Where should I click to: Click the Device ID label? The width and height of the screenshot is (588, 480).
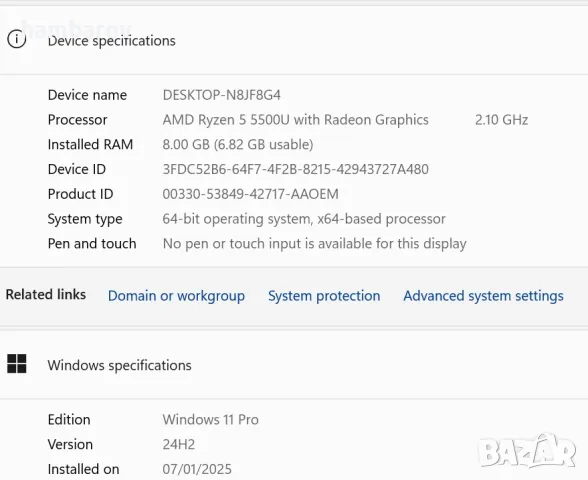[76, 169]
